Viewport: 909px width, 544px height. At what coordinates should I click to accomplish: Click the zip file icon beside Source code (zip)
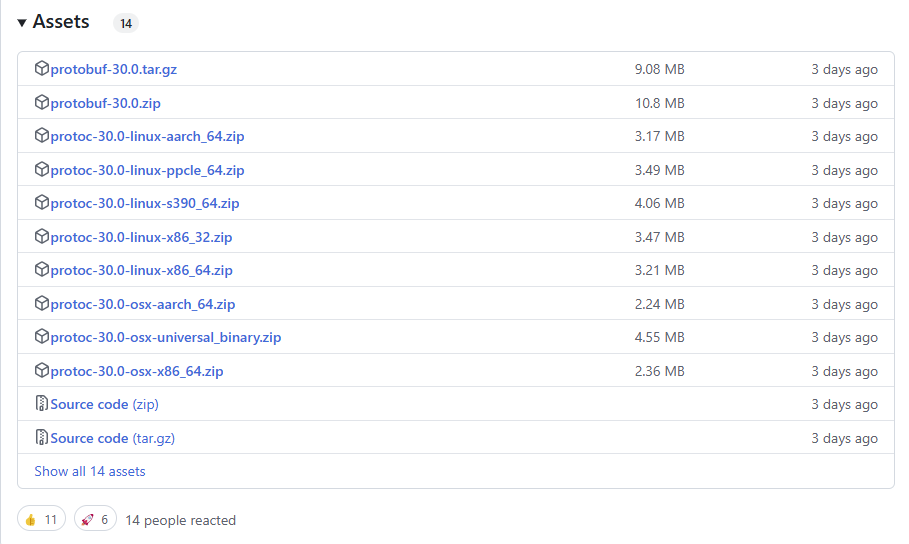tap(42, 403)
